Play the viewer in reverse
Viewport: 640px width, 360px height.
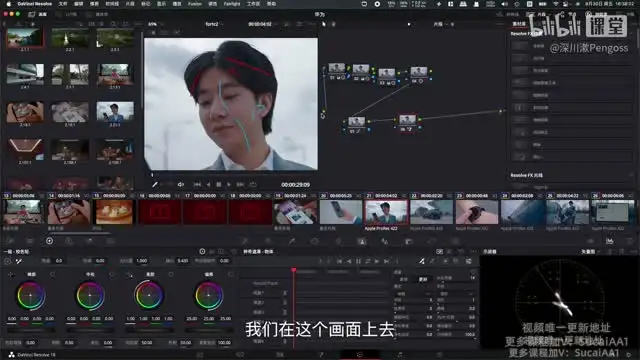point(208,184)
